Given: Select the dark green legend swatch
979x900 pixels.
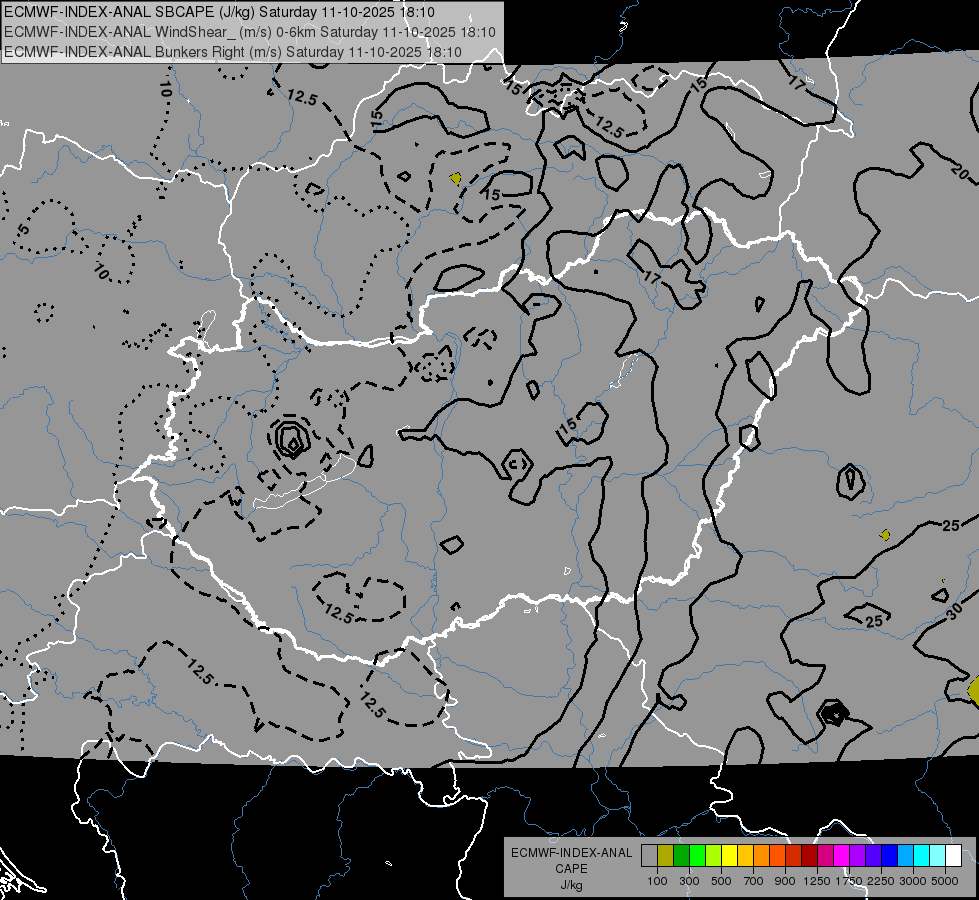Looking at the screenshot, I should point(681,855).
